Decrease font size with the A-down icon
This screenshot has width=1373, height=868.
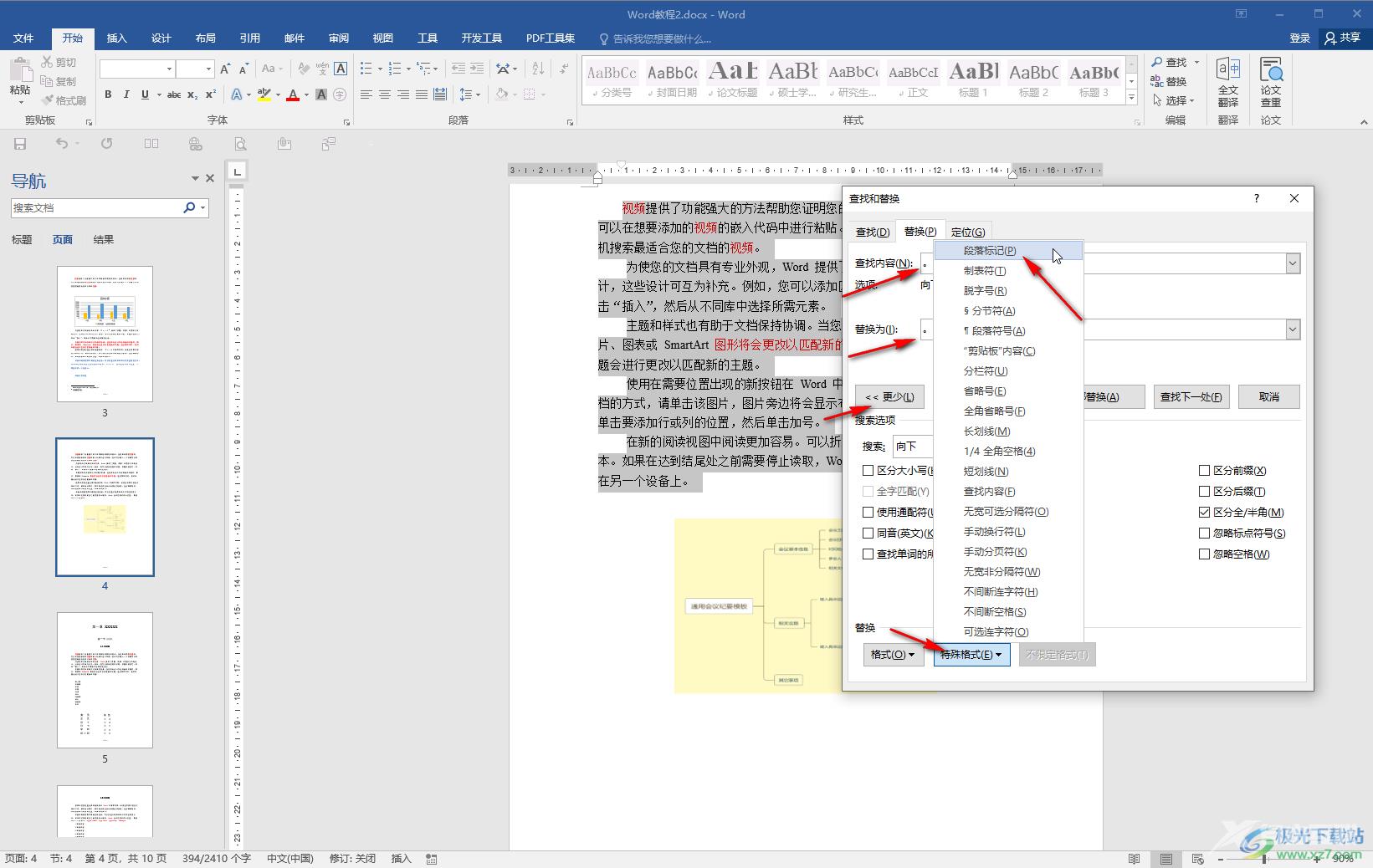[243, 69]
